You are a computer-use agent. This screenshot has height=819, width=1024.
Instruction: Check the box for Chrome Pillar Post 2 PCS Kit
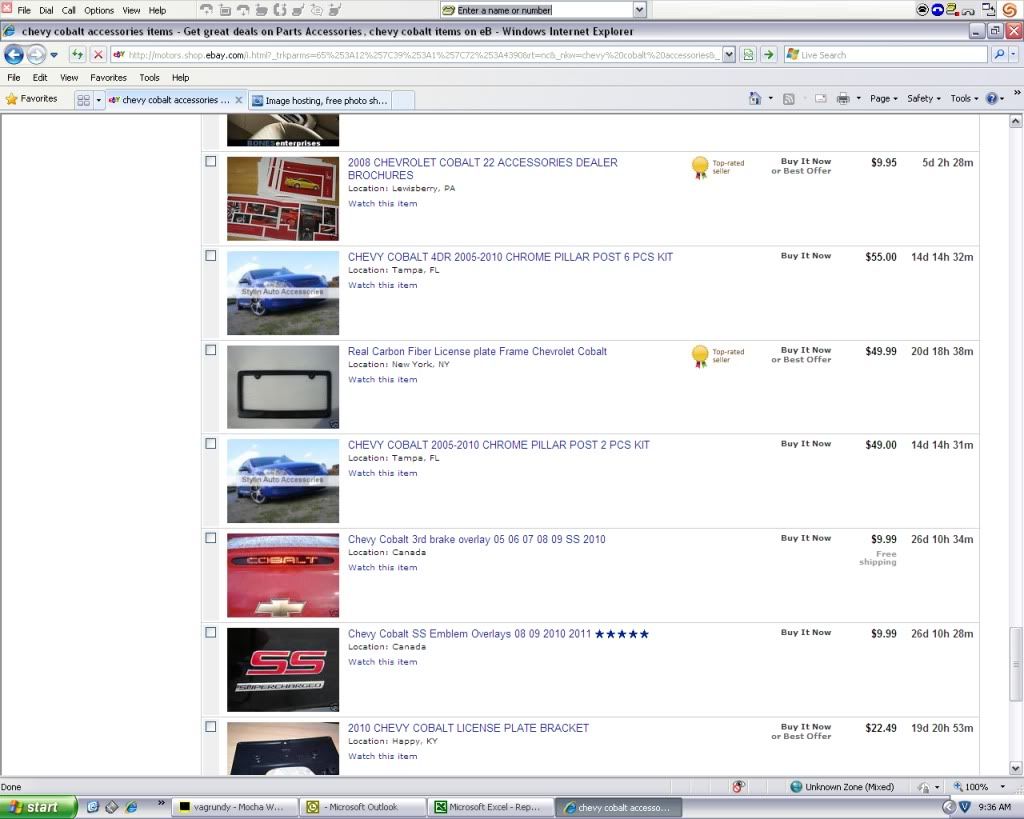211,444
